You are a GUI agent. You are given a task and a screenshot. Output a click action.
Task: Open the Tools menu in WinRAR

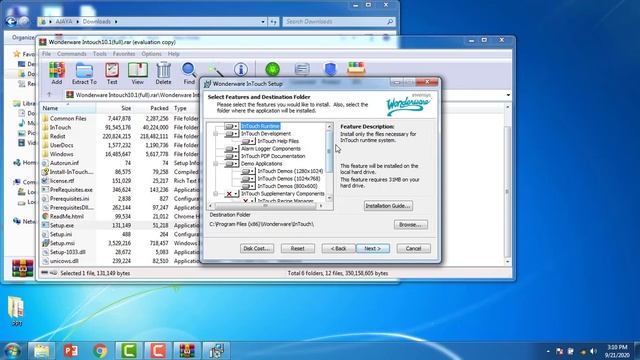(100, 54)
